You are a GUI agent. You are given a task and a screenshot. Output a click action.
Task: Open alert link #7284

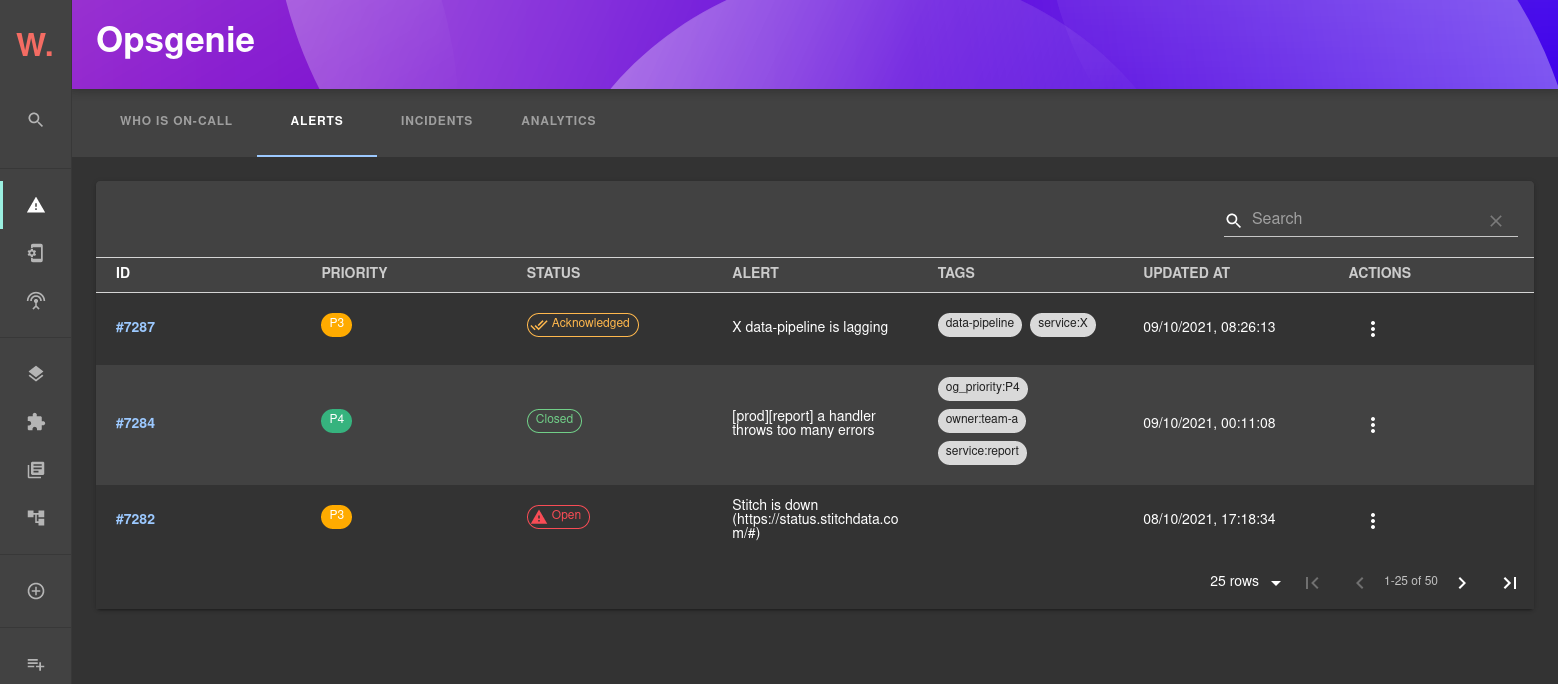pos(135,423)
